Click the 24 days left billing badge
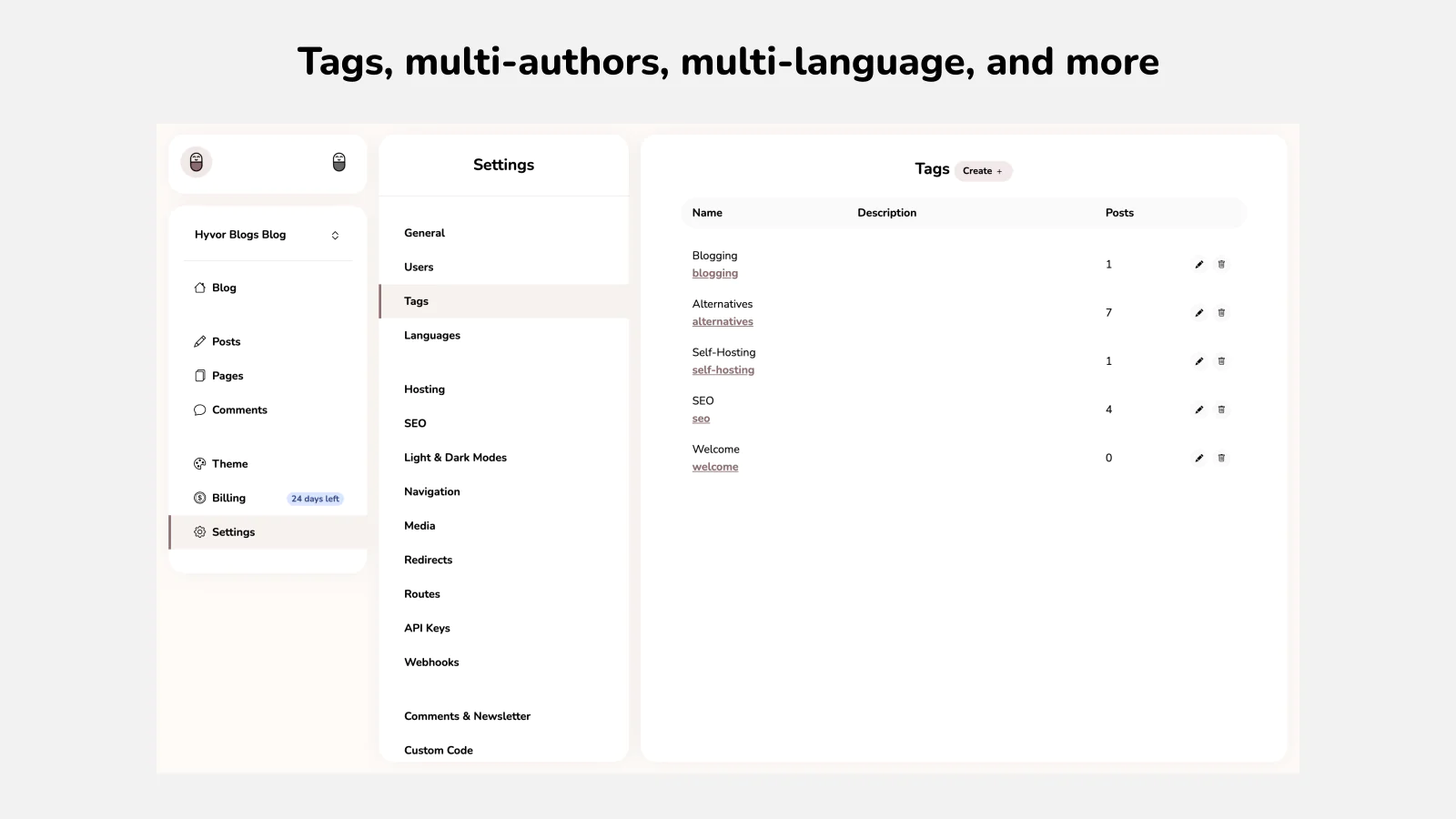The image size is (1456, 819). tap(315, 499)
